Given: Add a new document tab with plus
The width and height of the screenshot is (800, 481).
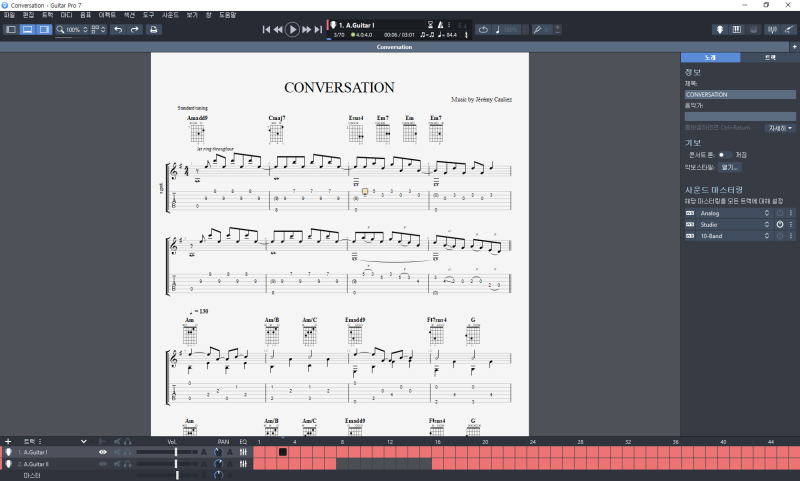Looking at the screenshot, I should pos(794,47).
